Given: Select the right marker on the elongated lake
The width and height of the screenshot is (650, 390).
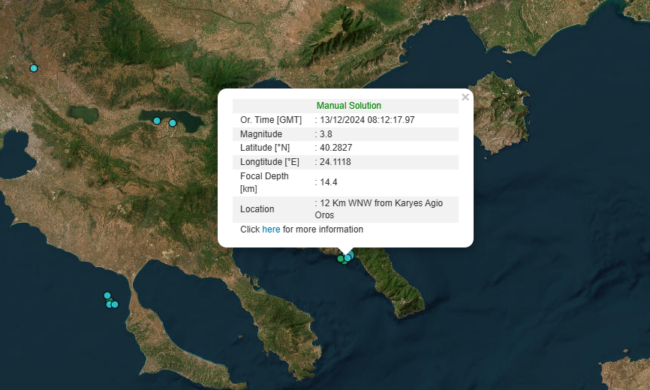Looking at the screenshot, I should point(172,123).
